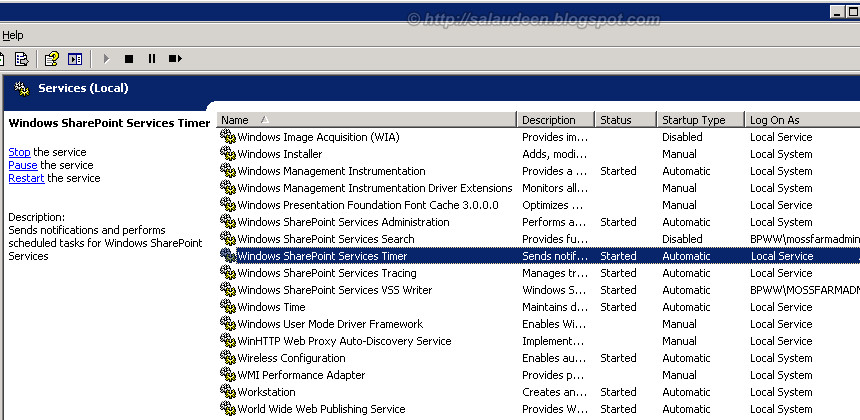Click the gear icon for SharePoint Services Timer

(228, 256)
